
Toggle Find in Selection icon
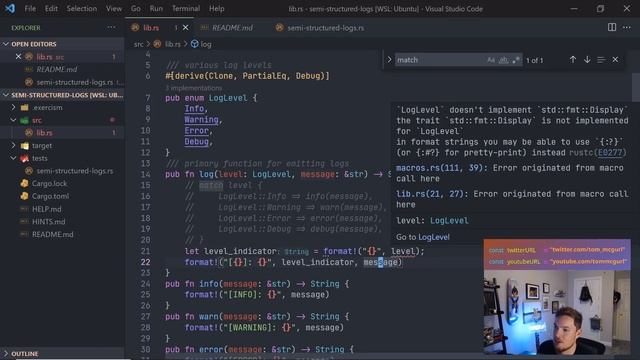pyautogui.click(x=601, y=60)
